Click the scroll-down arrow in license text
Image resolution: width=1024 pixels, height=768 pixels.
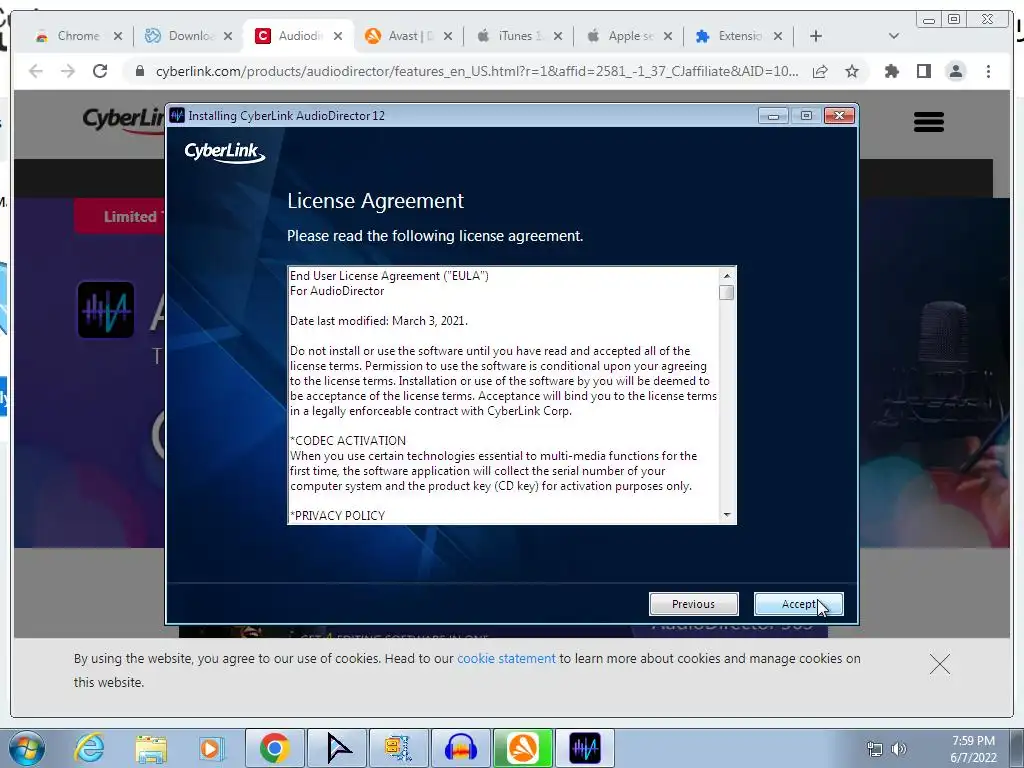[727, 515]
